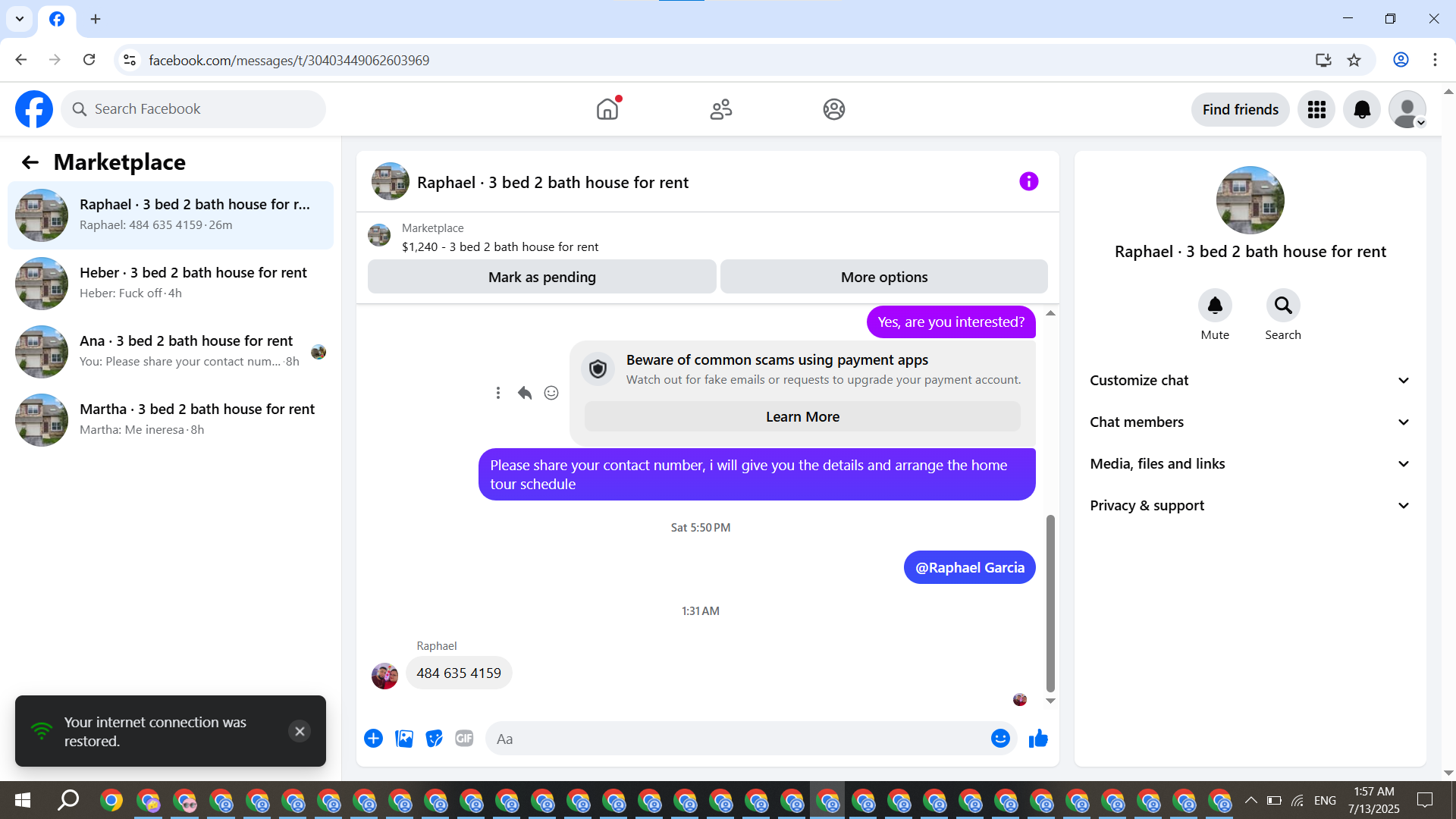Click the purple conversation info icon

(1028, 182)
